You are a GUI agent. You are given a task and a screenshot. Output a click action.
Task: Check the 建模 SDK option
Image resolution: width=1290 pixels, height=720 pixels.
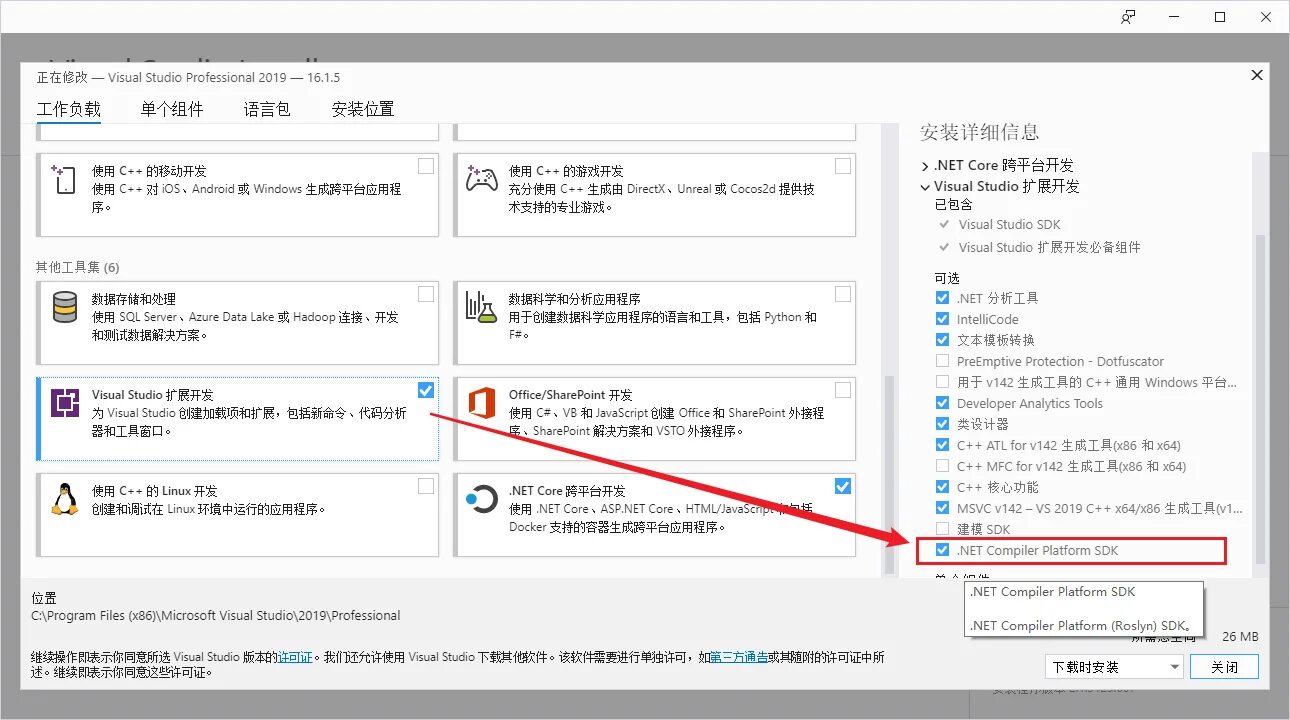(942, 529)
